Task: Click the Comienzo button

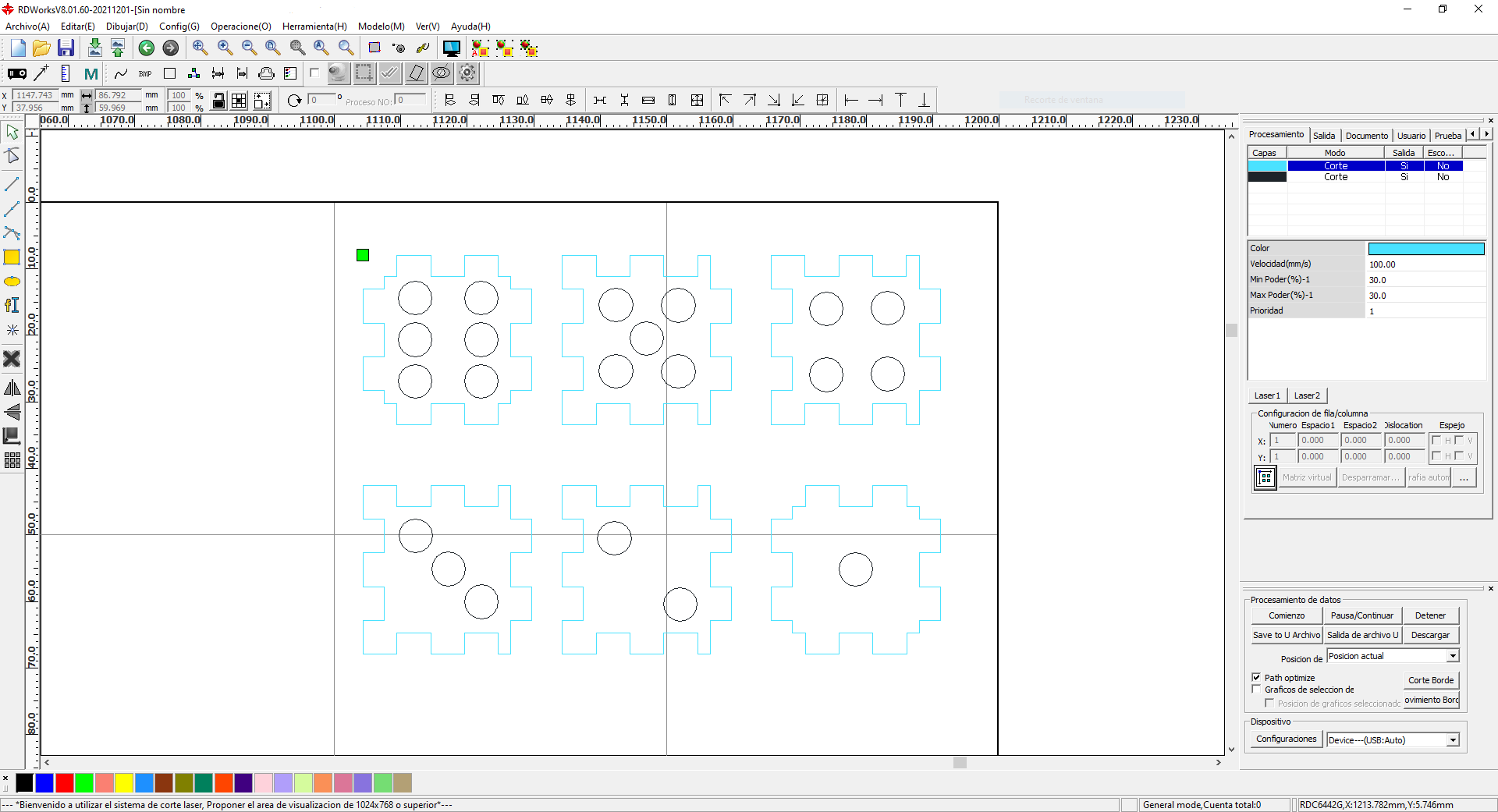Action: pos(1287,615)
